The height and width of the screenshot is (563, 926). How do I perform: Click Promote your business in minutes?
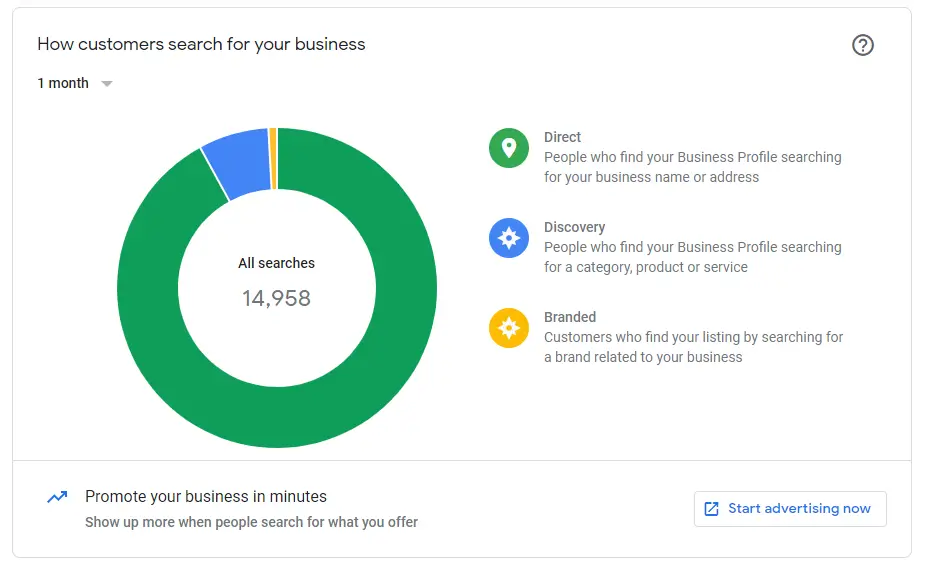tap(206, 496)
